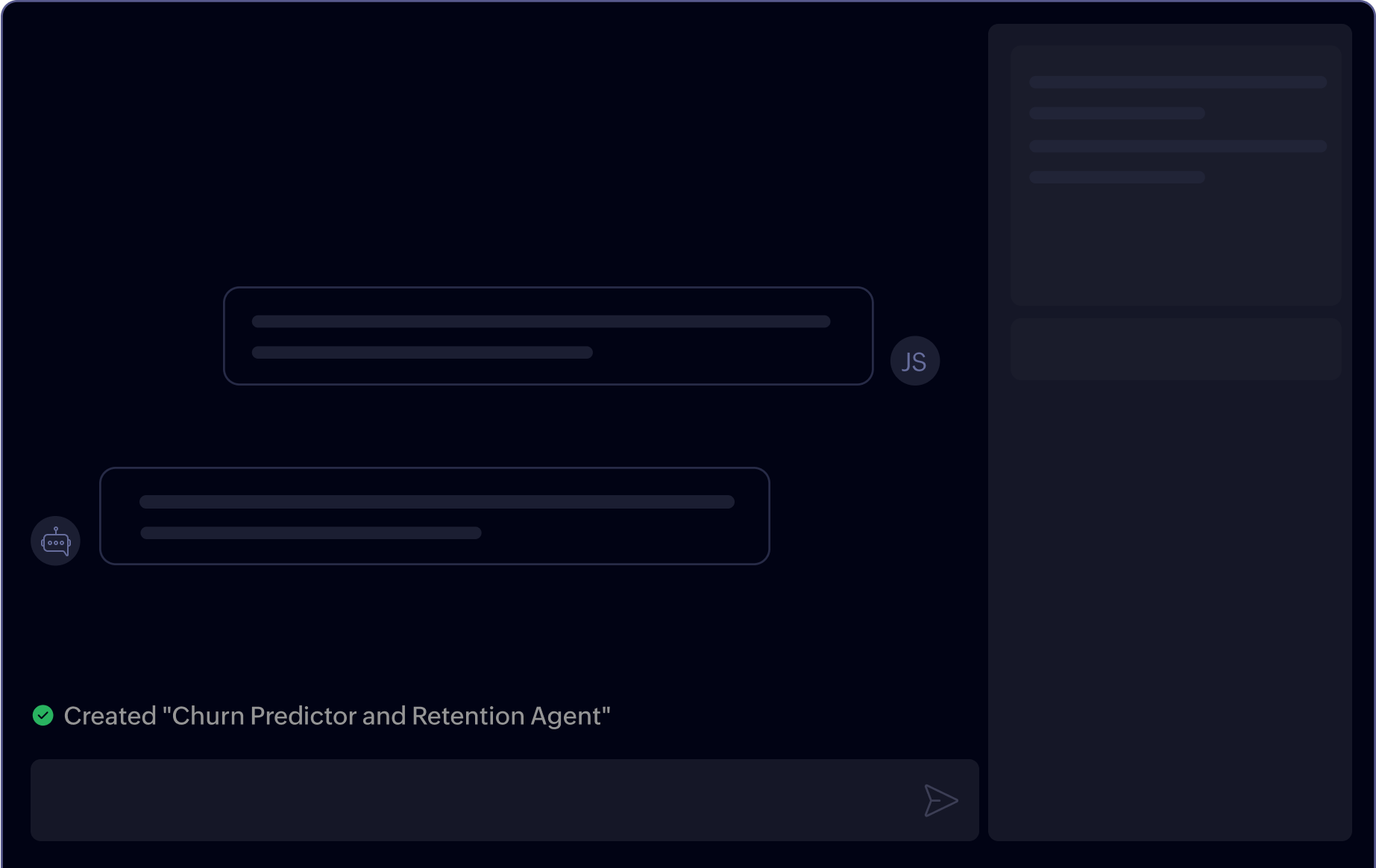Click the green success checkmark icon
1376x868 pixels.
point(43,716)
